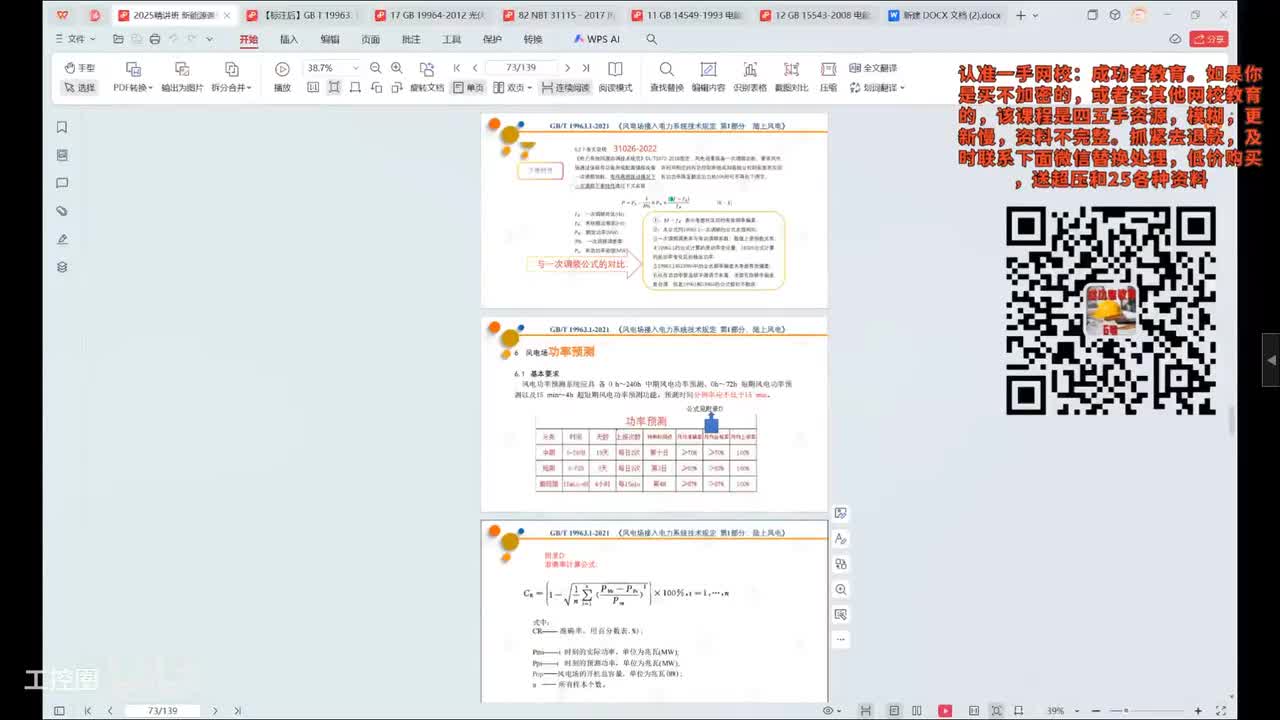Activate the Select (选择) tool
1280x720 pixels.
pos(80,88)
